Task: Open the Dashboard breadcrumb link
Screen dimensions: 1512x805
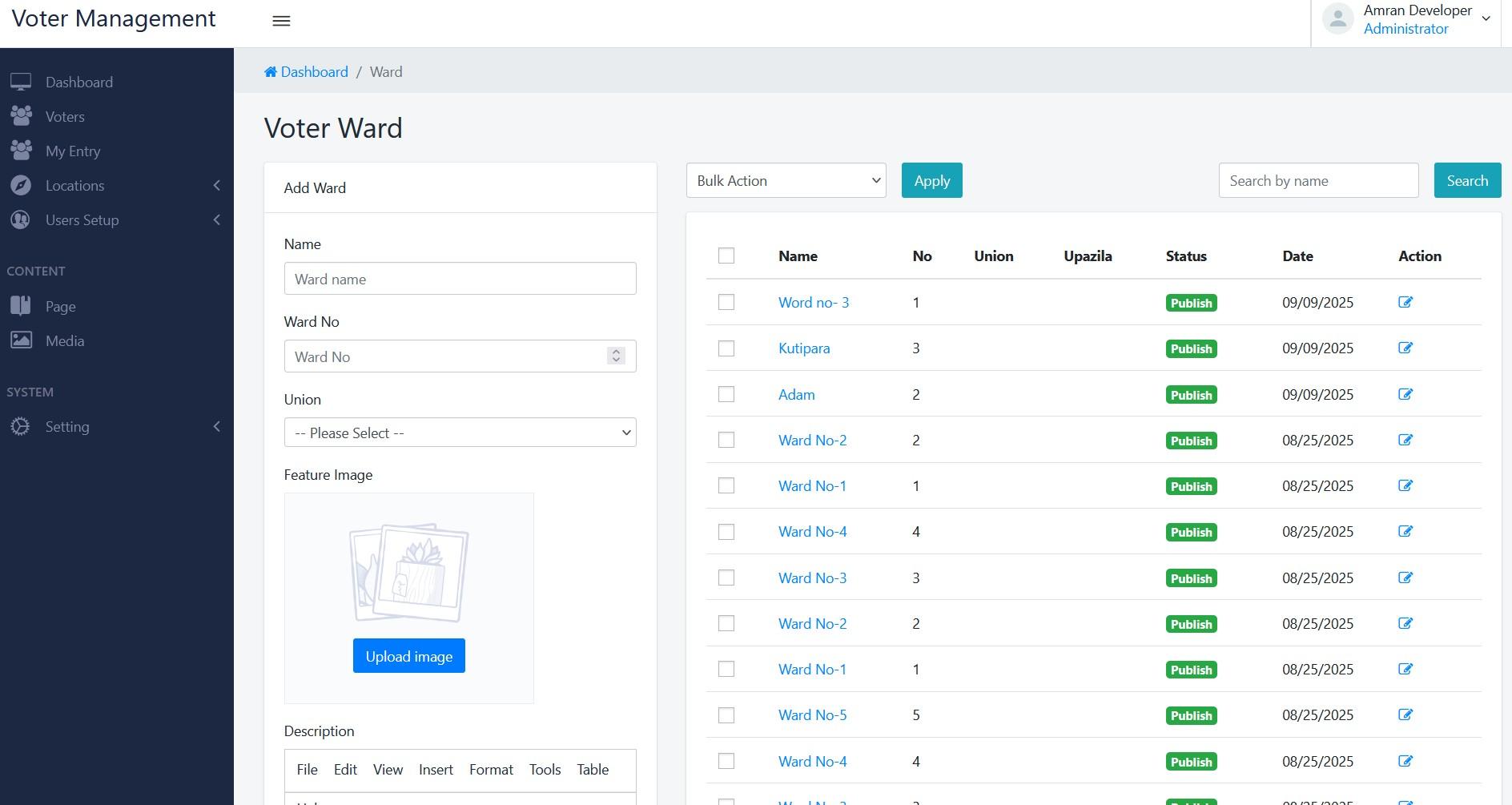Action: tap(314, 72)
